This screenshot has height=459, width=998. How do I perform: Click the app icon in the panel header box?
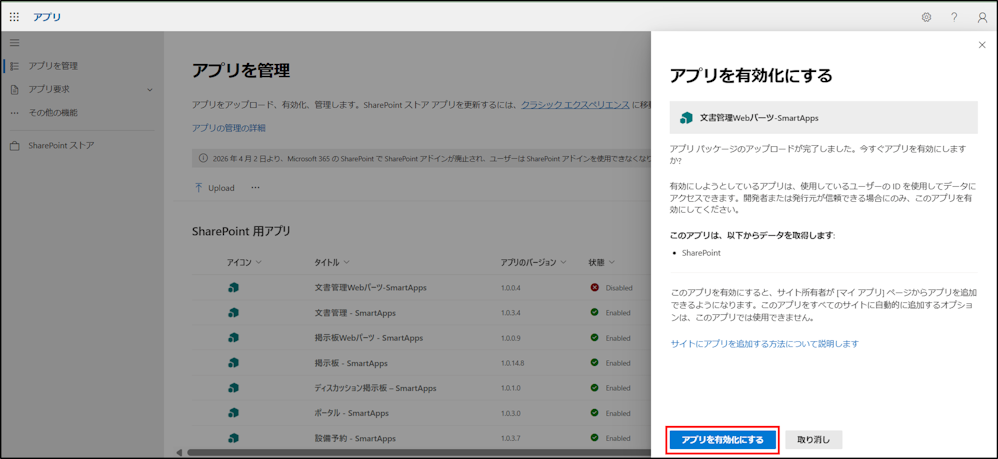tap(686, 118)
